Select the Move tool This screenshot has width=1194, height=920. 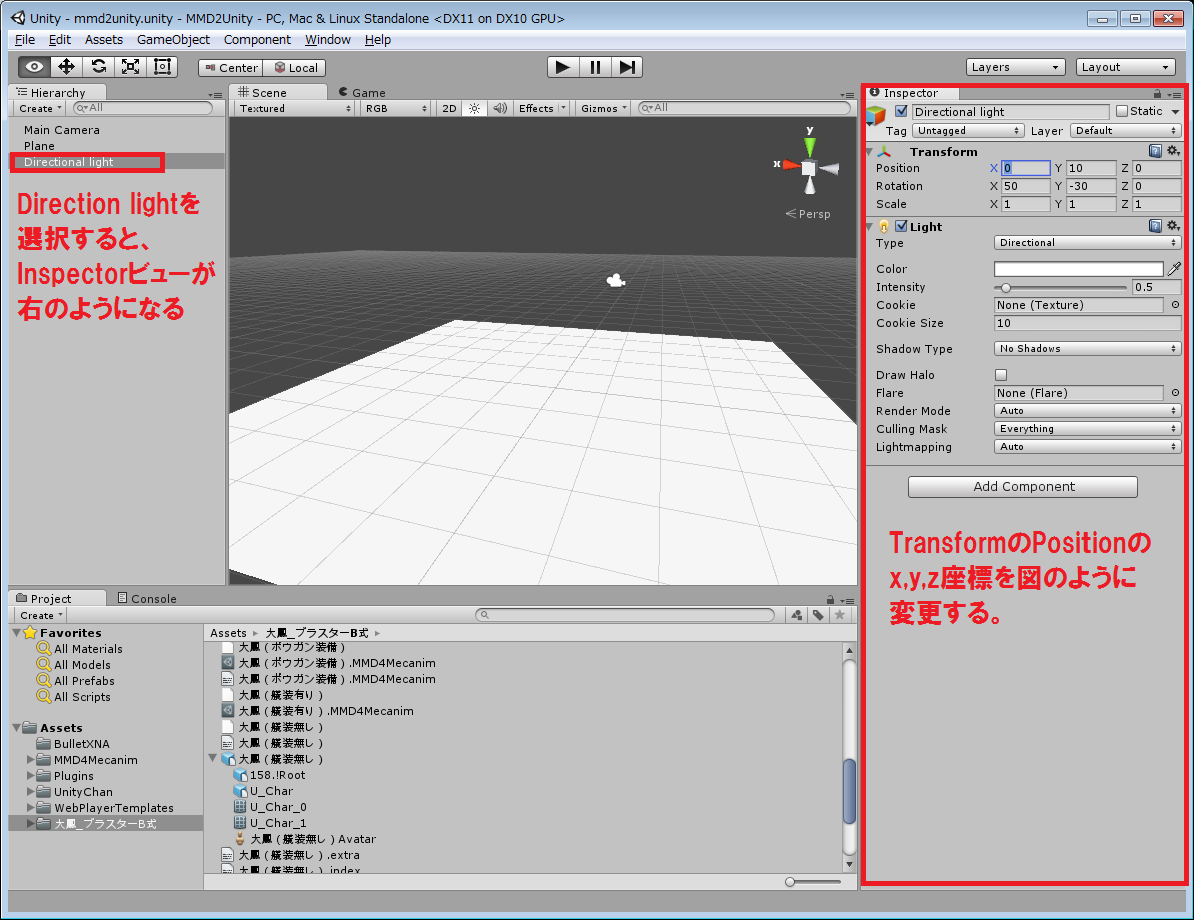pyautogui.click(x=66, y=67)
